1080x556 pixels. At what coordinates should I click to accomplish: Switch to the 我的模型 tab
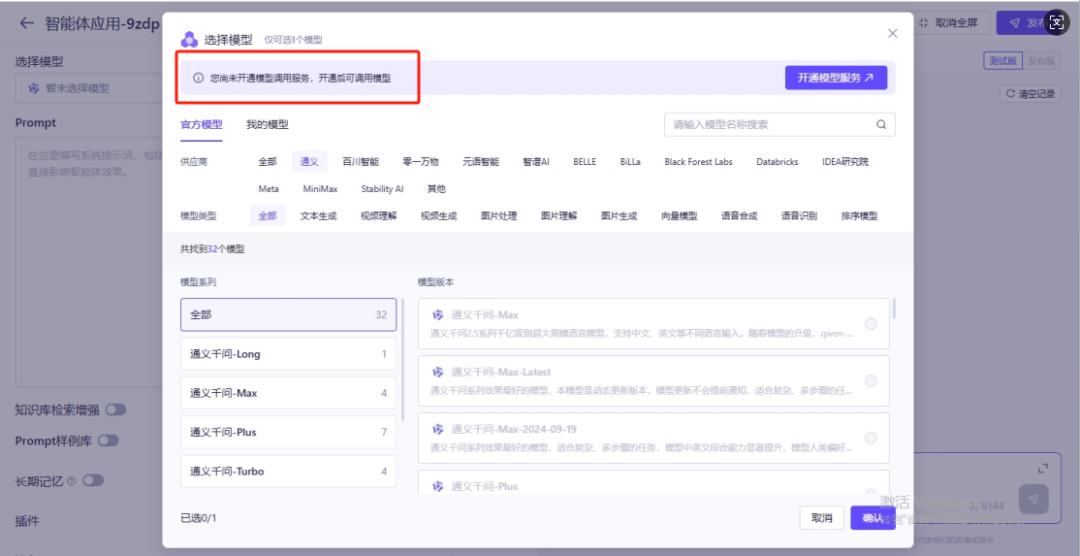click(x=267, y=125)
